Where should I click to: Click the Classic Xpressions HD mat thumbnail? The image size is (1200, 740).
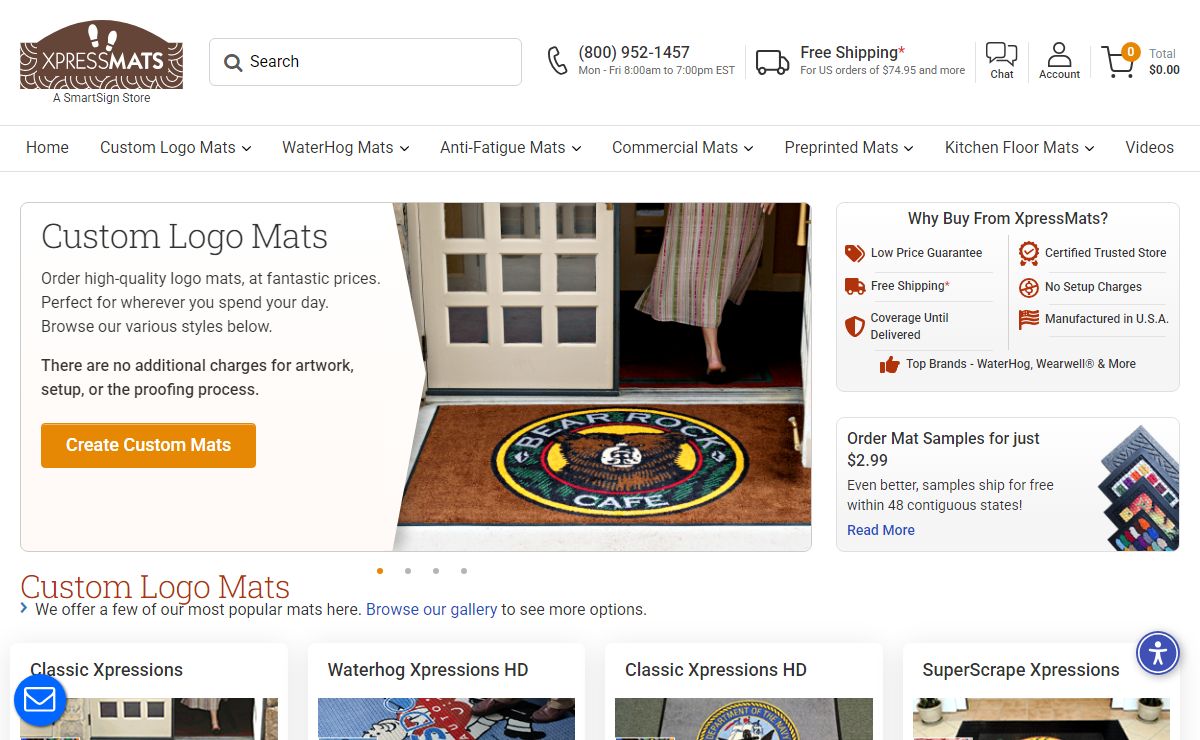click(743, 719)
